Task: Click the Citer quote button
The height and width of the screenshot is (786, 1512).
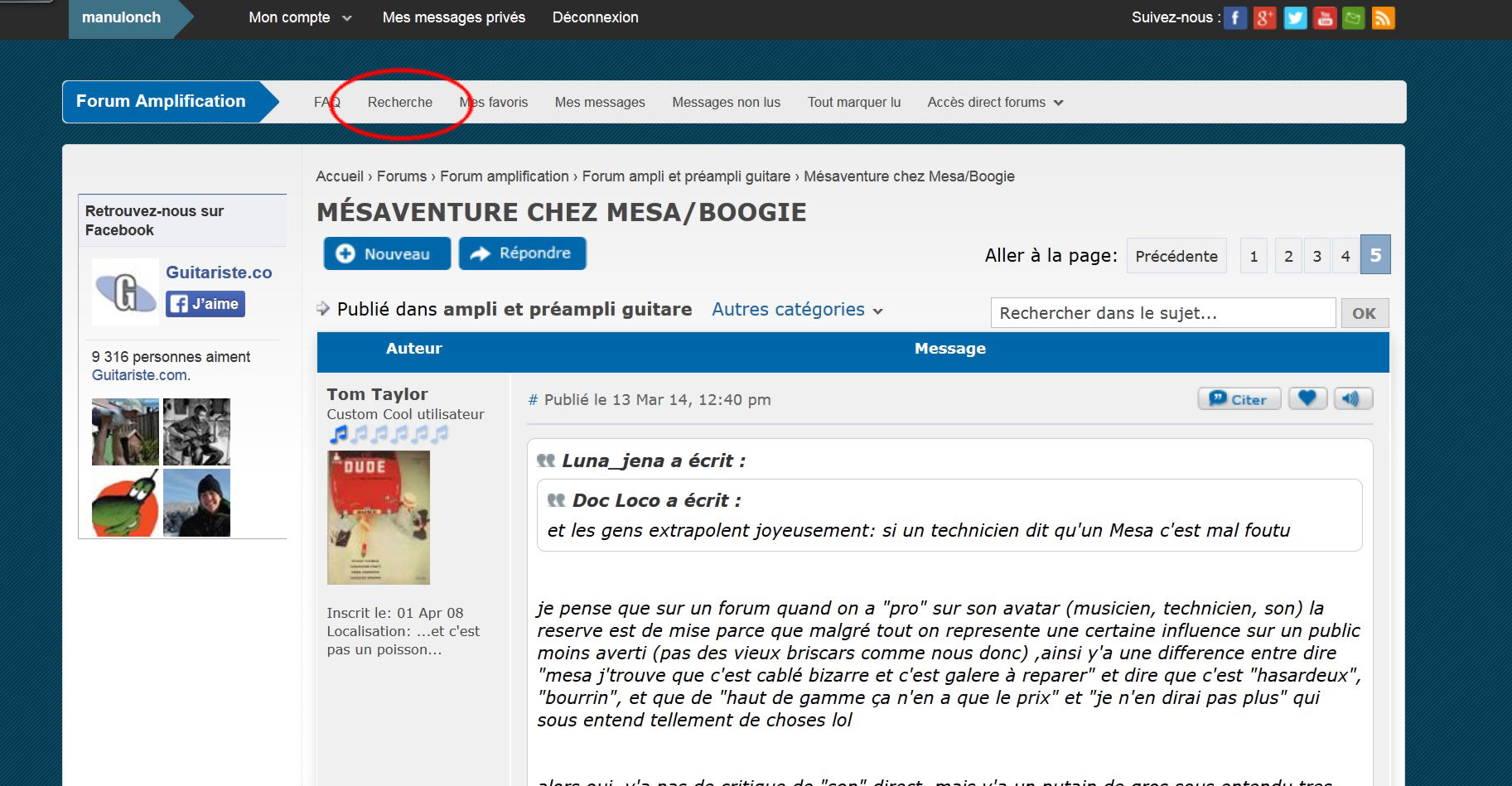Action: tap(1239, 399)
